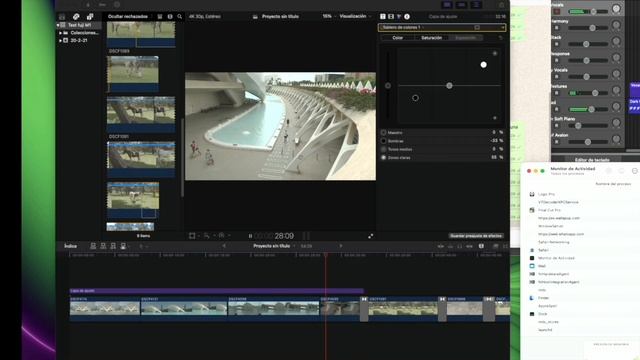Screen dimensions: 640x360
Task: Select the Zonas claras radio button
Action: pos(383,157)
